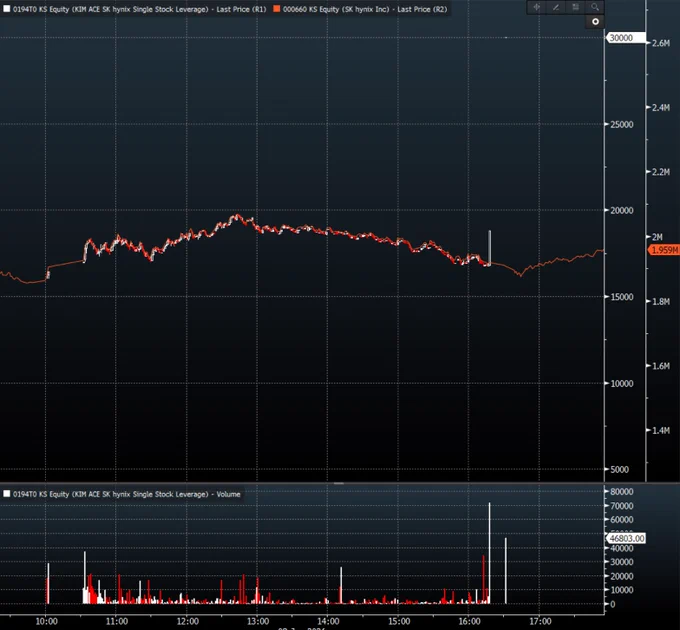Screen dimensions: 680x630
Task: Click the 11:00 time axis label
Action: coord(117,621)
